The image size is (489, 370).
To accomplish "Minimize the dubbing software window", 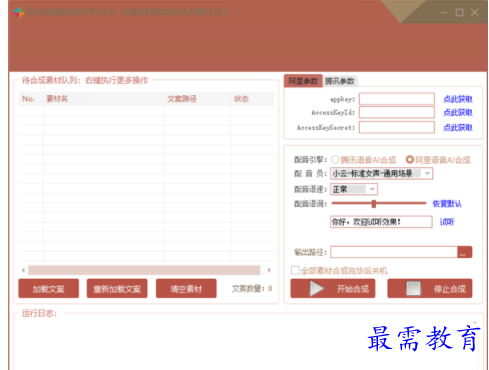I will (444, 13).
